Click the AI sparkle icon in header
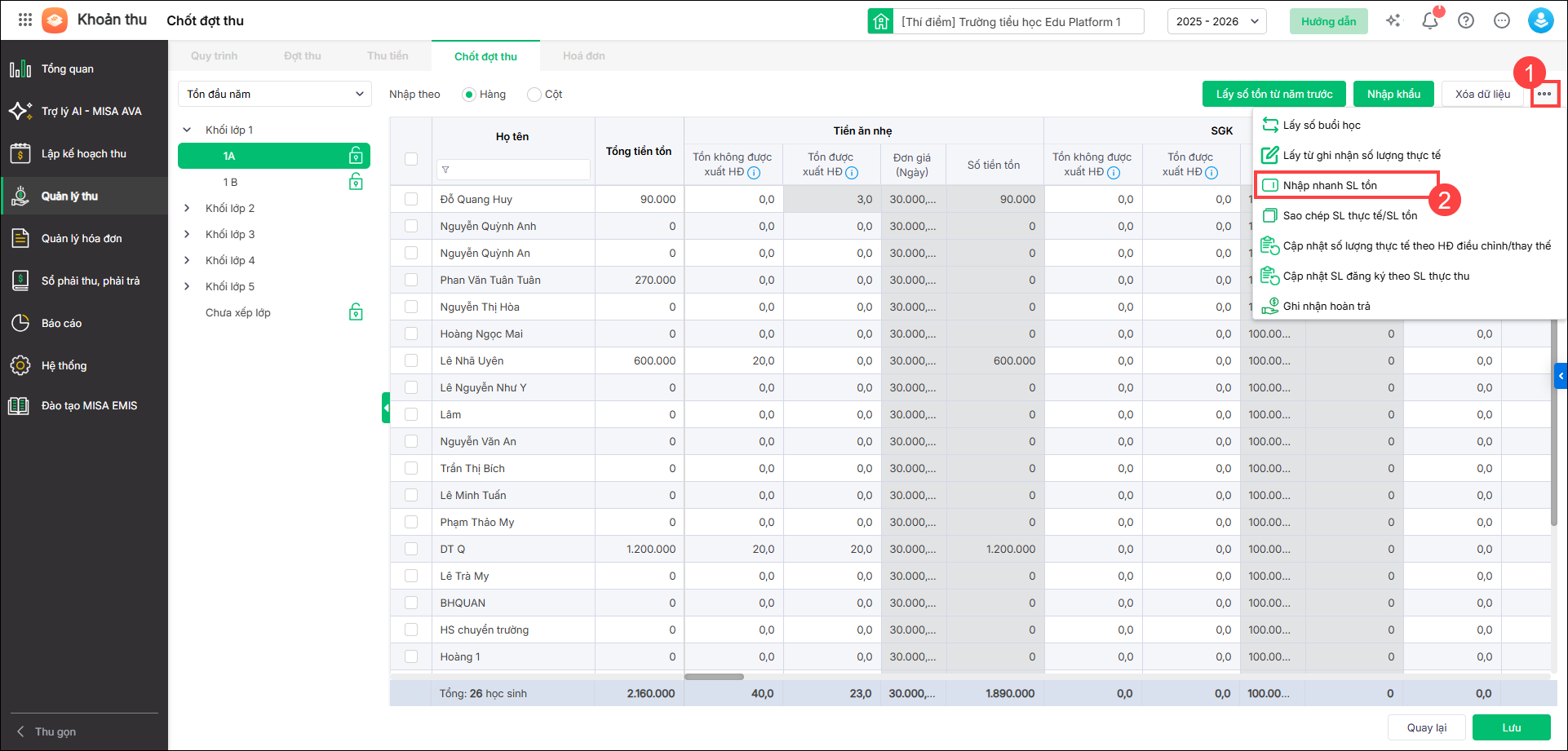This screenshot has height=751, width=1568. (1393, 21)
